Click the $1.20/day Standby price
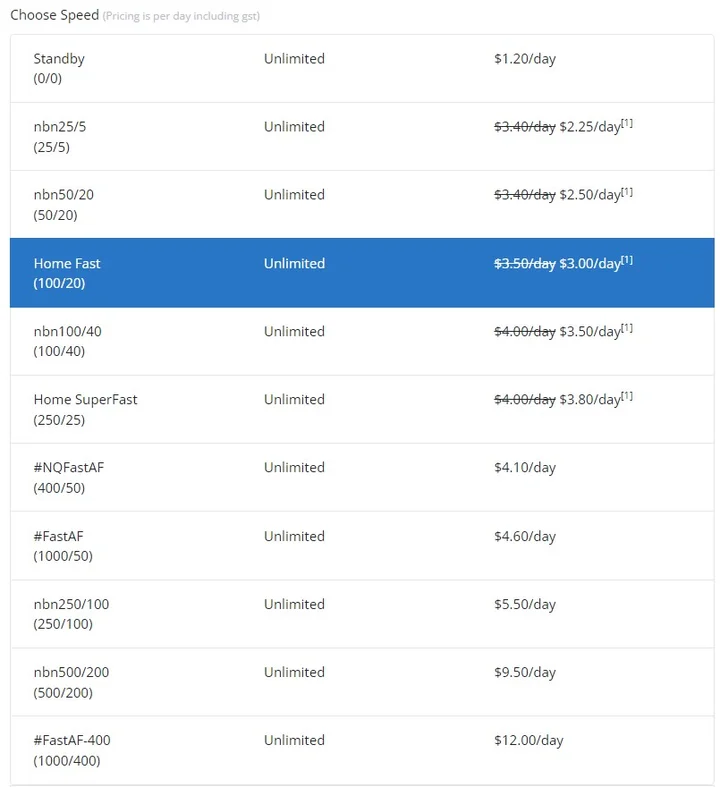 click(x=525, y=59)
